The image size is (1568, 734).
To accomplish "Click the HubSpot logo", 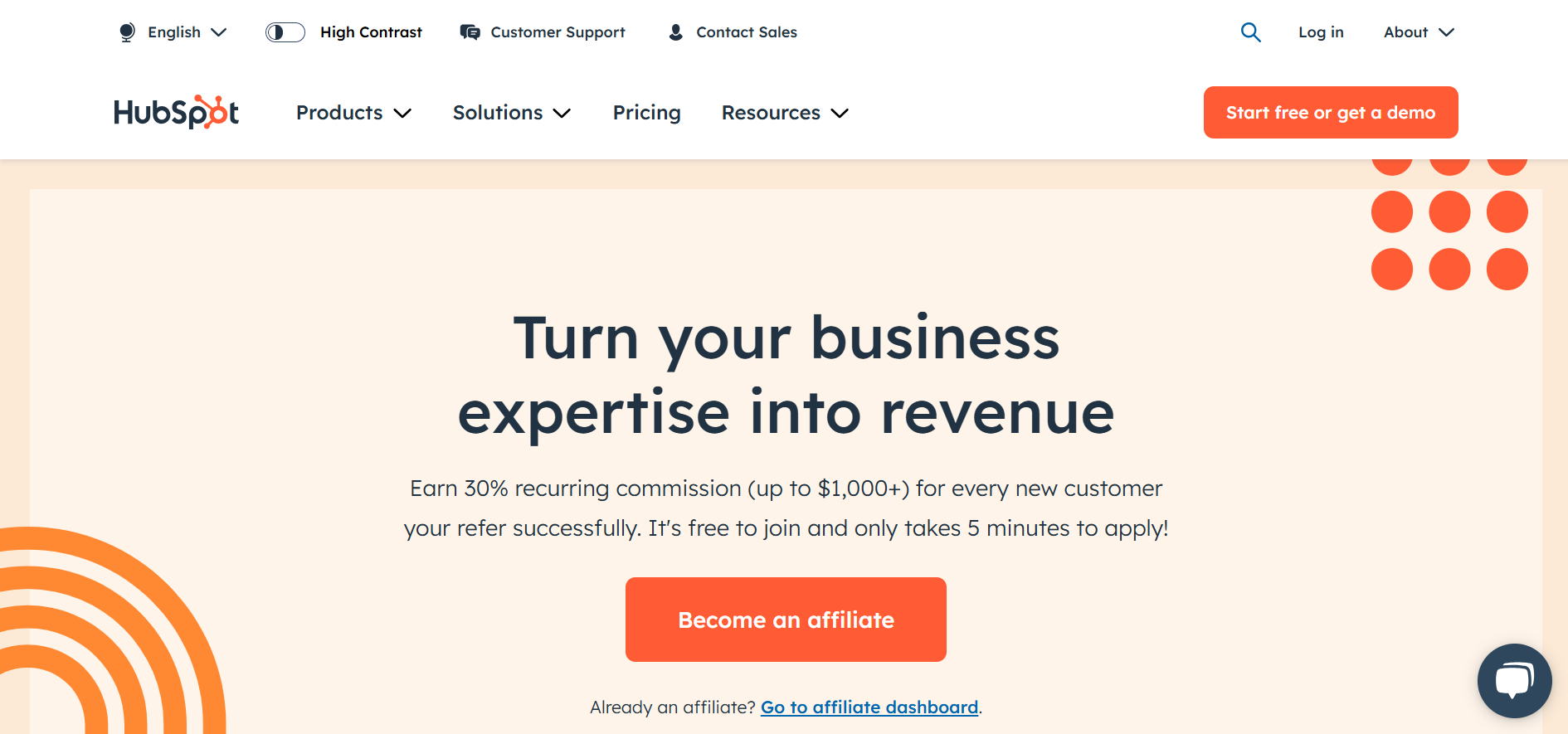I will pos(176,112).
